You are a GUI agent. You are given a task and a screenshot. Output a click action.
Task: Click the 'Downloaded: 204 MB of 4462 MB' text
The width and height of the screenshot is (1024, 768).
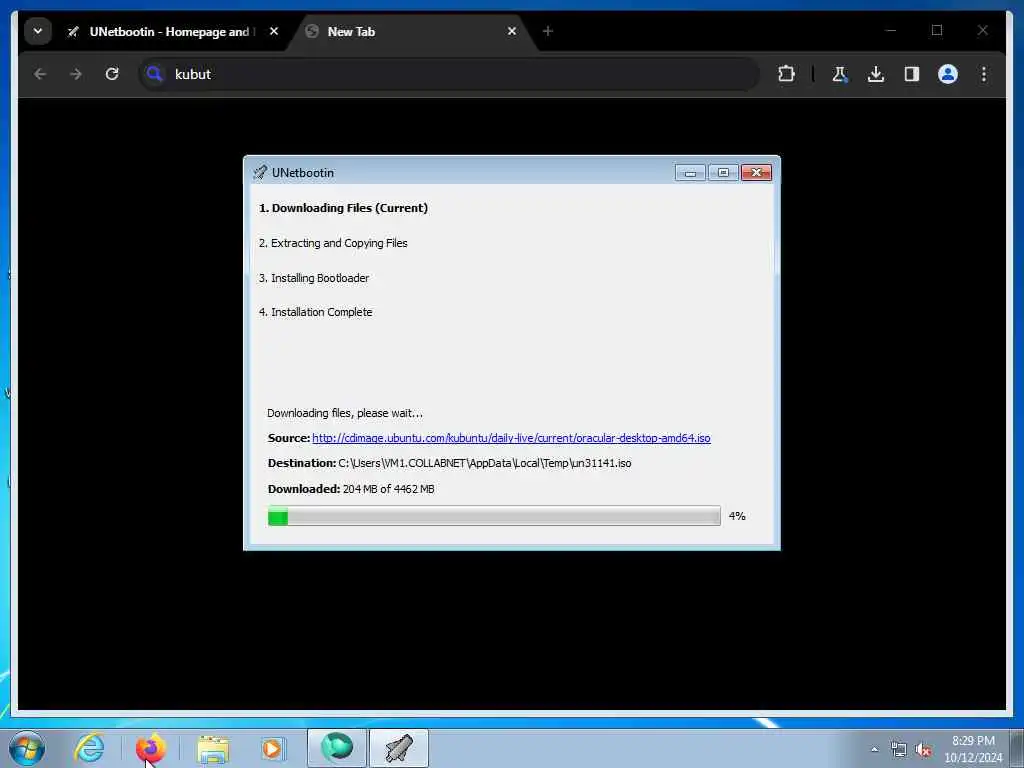pos(351,489)
